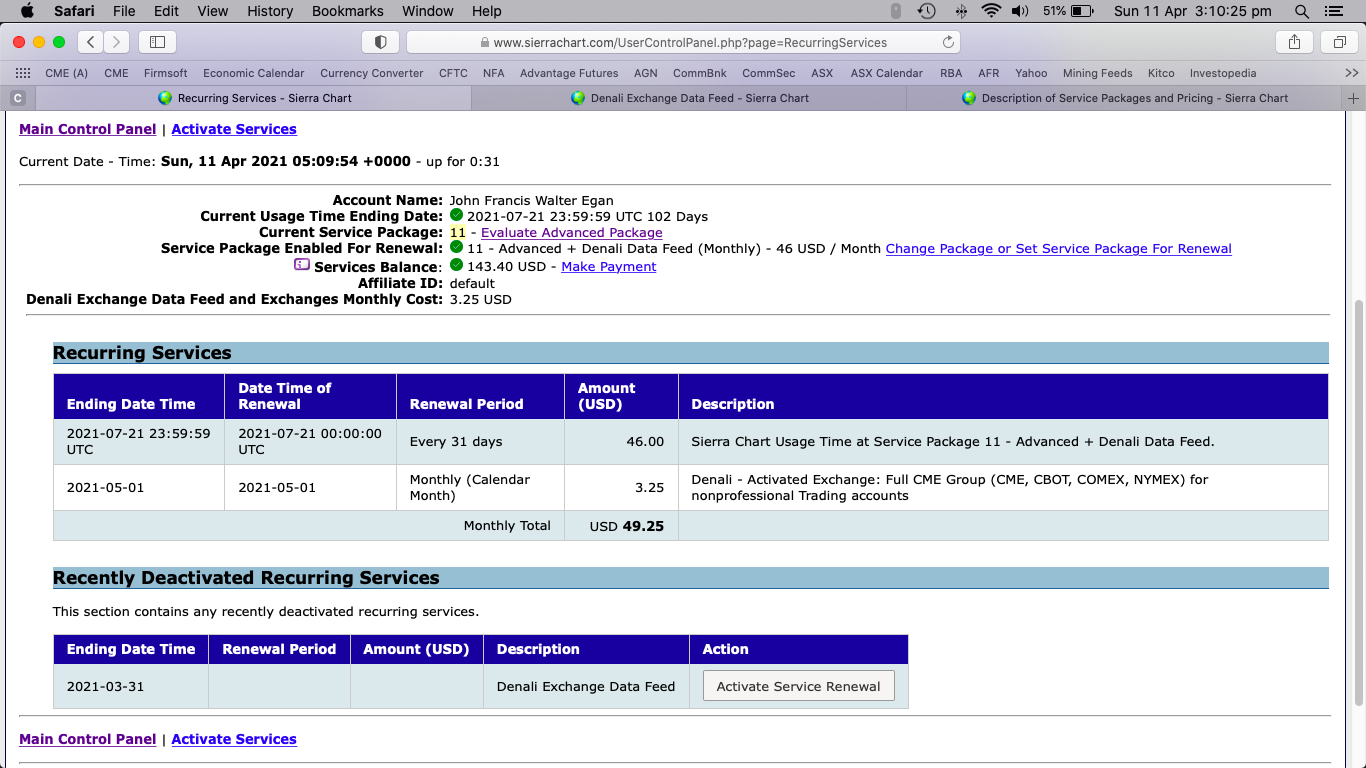Open the View menu
The height and width of the screenshot is (768, 1366).
coord(213,11)
